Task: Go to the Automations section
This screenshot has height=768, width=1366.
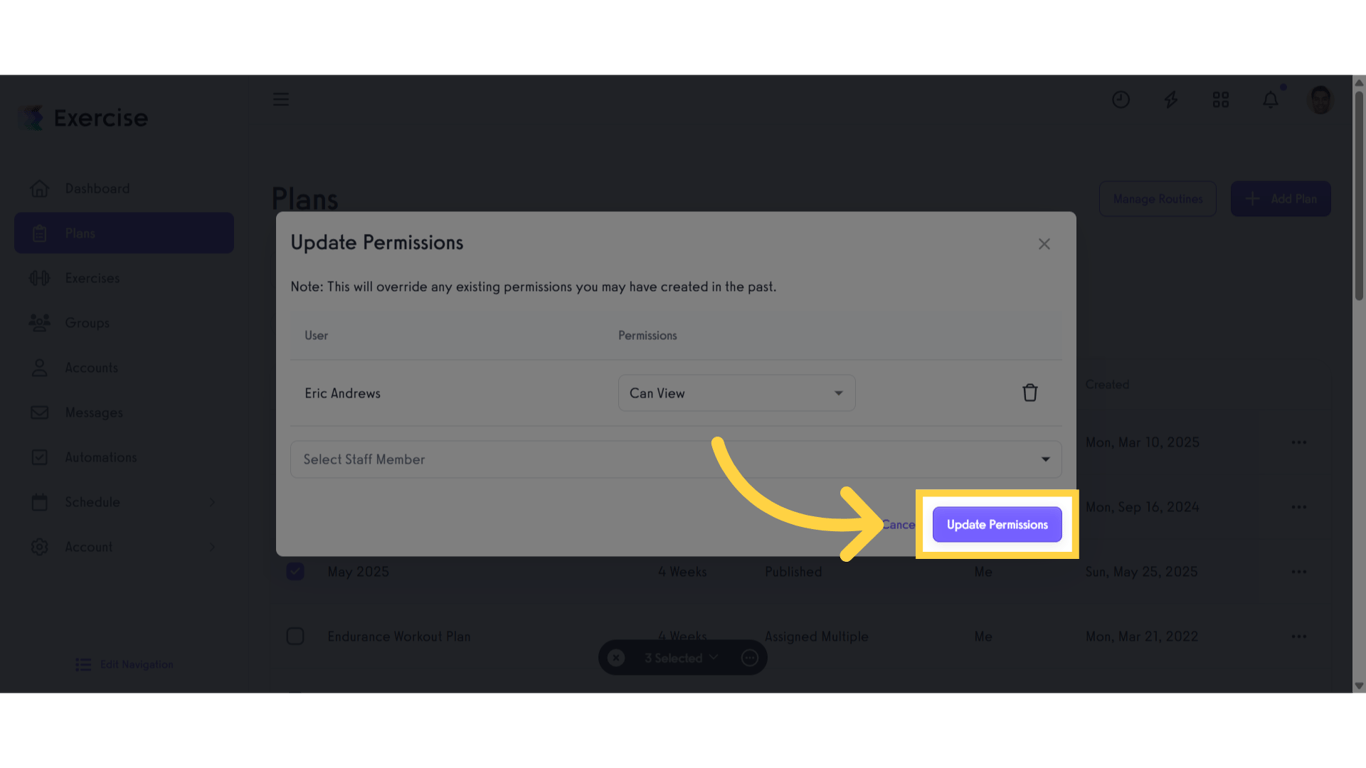Action: pyautogui.click(x=101, y=457)
